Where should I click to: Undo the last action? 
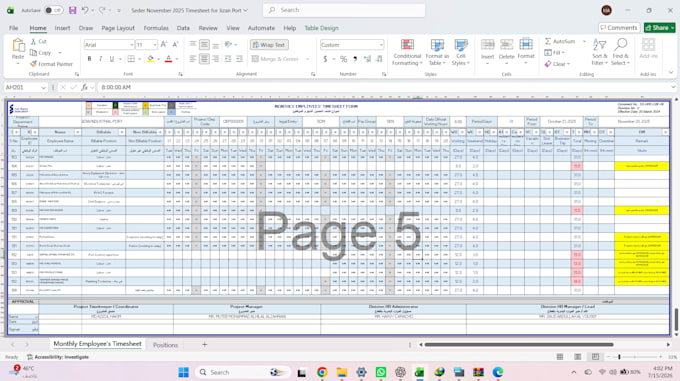coord(85,10)
